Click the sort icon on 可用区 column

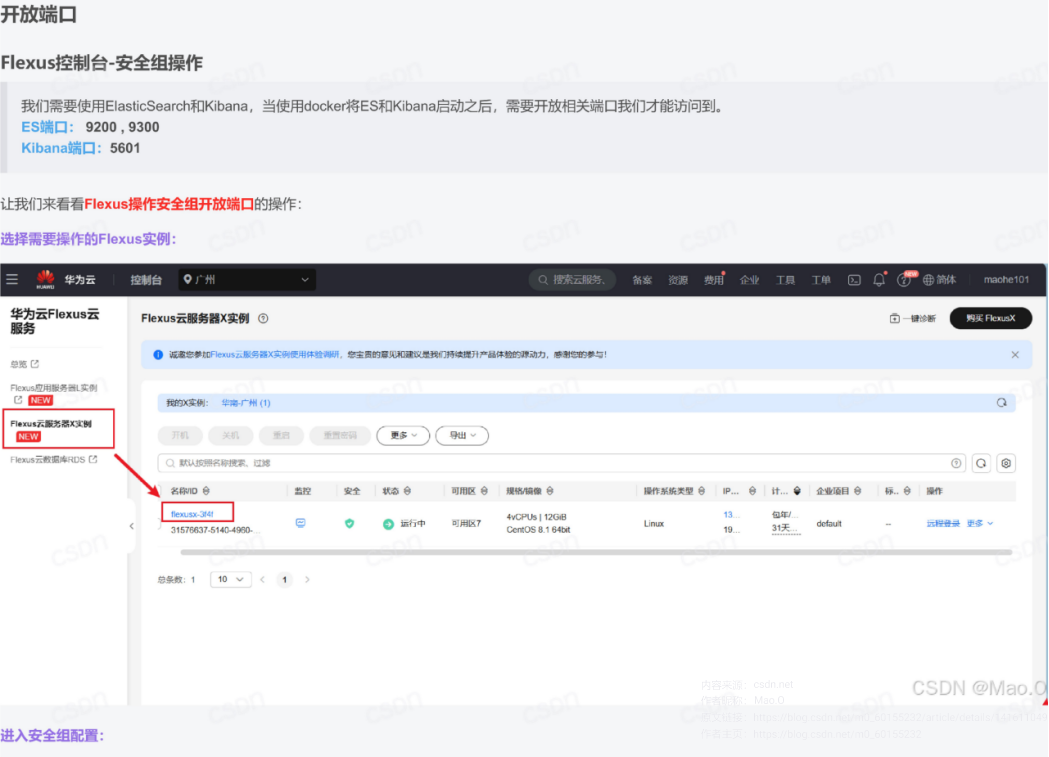[x=484, y=491]
